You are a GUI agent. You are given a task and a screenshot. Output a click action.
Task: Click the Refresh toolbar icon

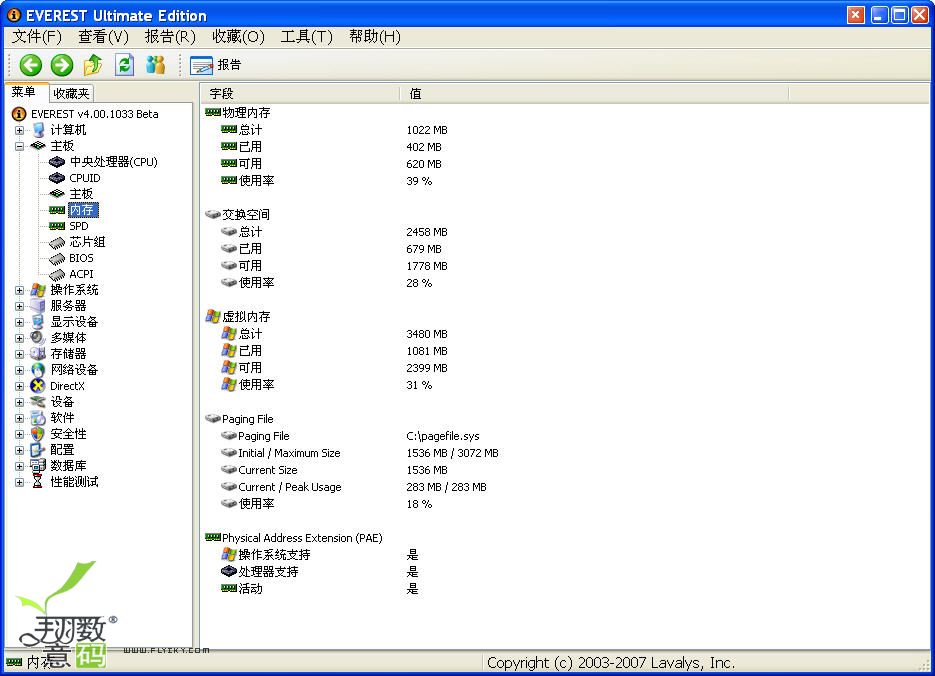tap(124, 64)
